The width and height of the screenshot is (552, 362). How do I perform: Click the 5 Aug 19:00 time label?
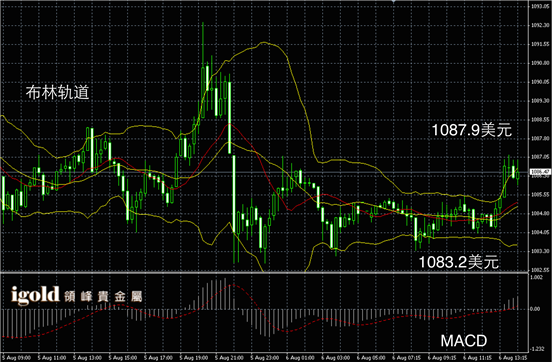pyautogui.click(x=194, y=358)
